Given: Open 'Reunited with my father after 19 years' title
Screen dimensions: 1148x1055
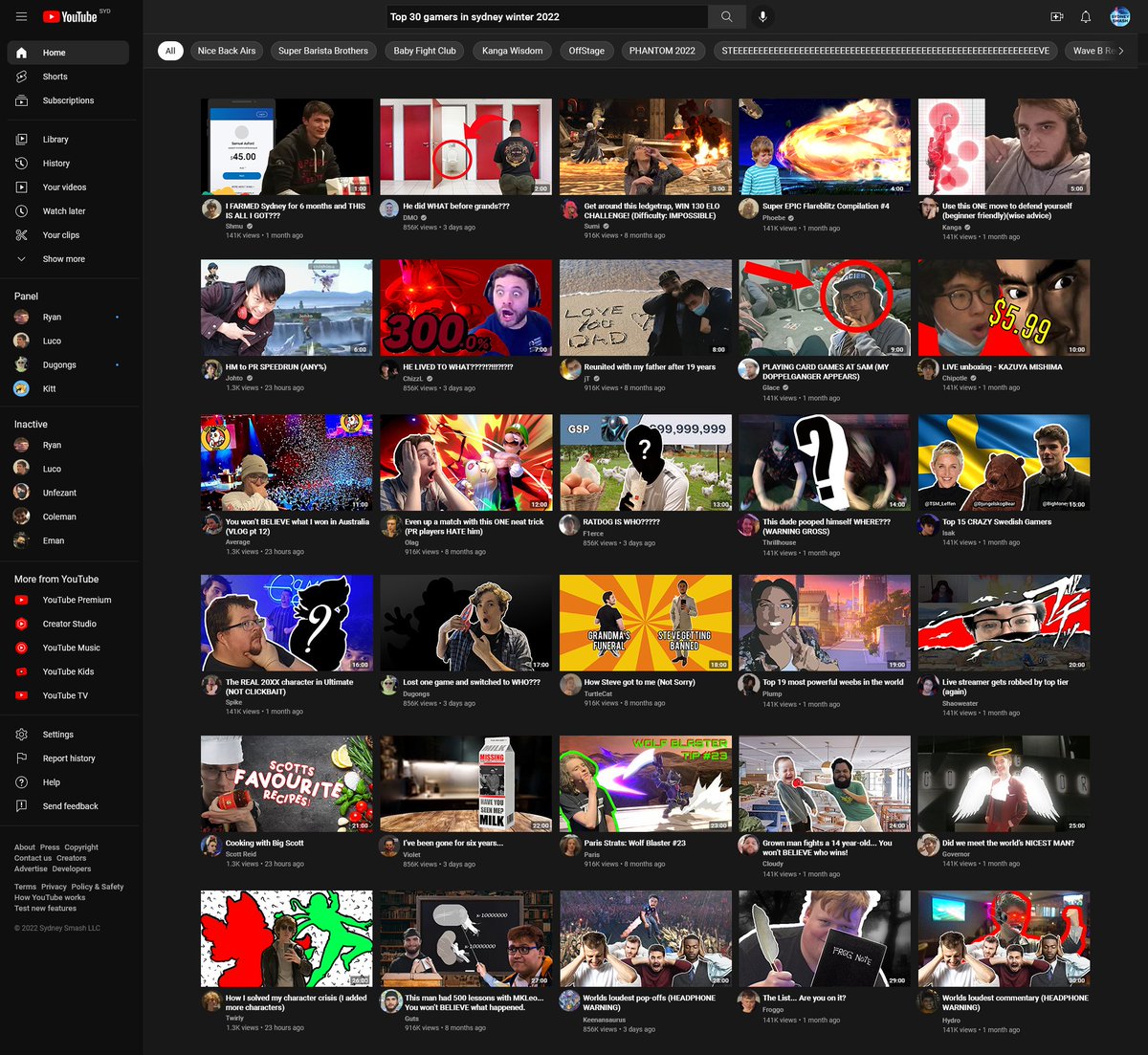Looking at the screenshot, I should tap(650, 366).
